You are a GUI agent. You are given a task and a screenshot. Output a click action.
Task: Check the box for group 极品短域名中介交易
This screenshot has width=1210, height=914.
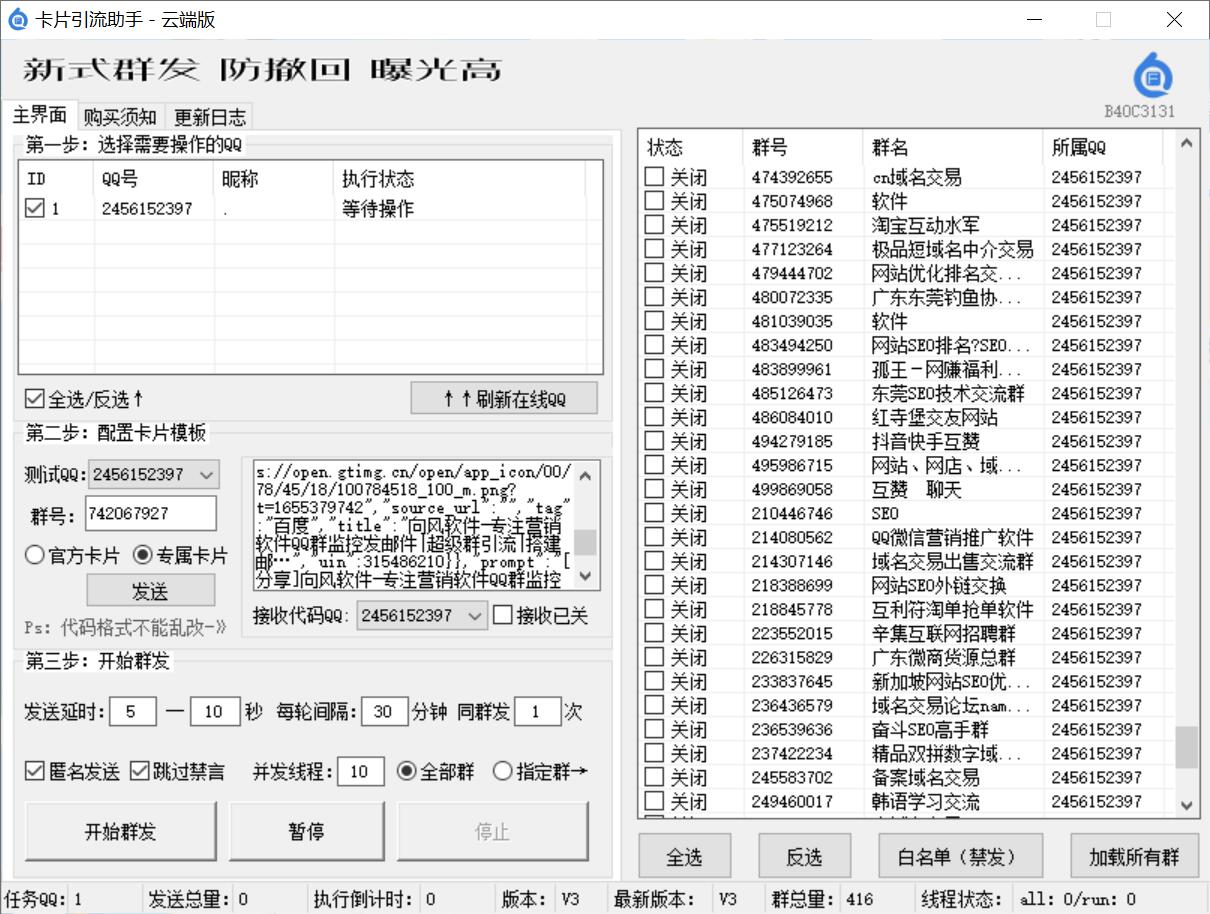[x=654, y=248]
